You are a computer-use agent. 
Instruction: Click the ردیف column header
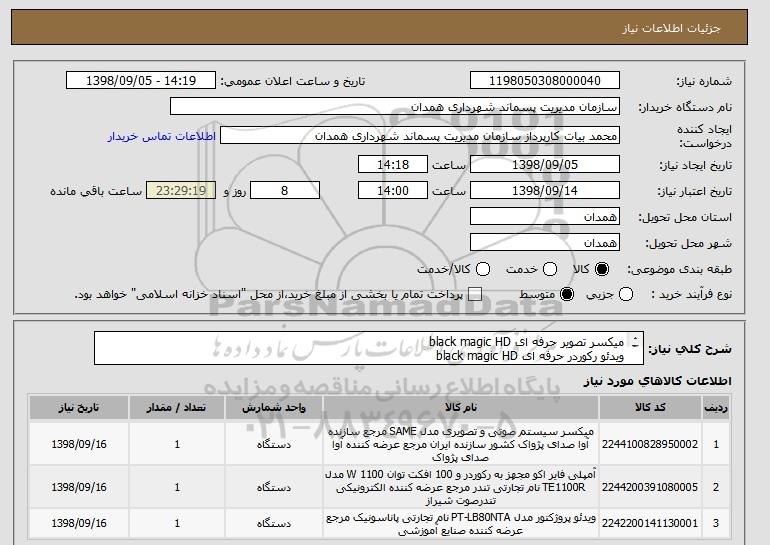(x=716, y=408)
